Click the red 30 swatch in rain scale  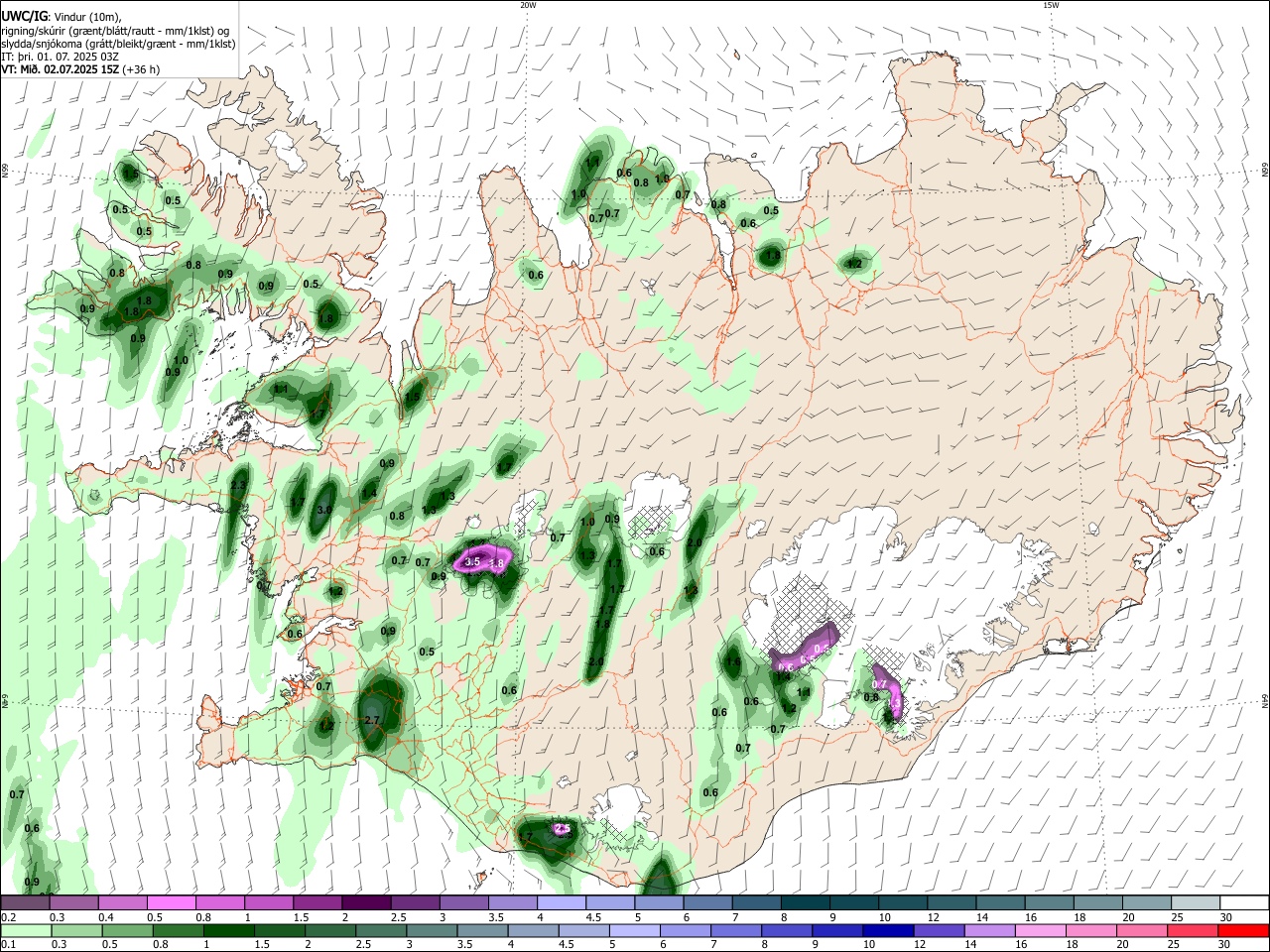pos(1243,930)
